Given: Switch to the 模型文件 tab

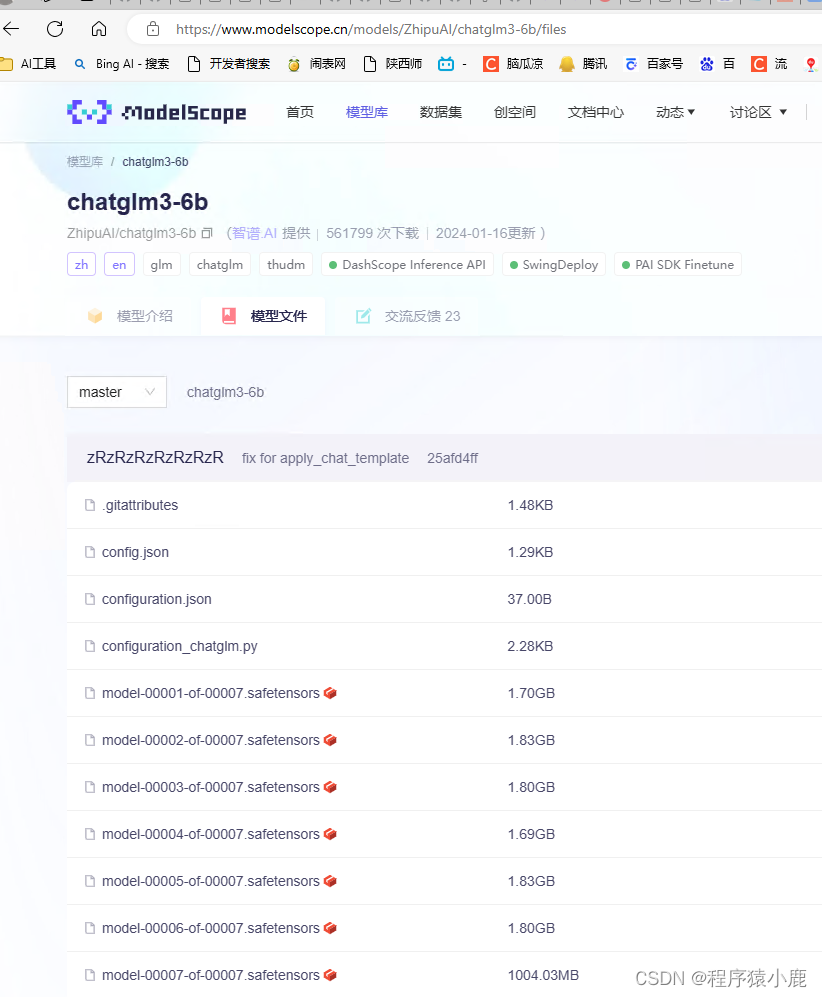Looking at the screenshot, I should (x=263, y=316).
